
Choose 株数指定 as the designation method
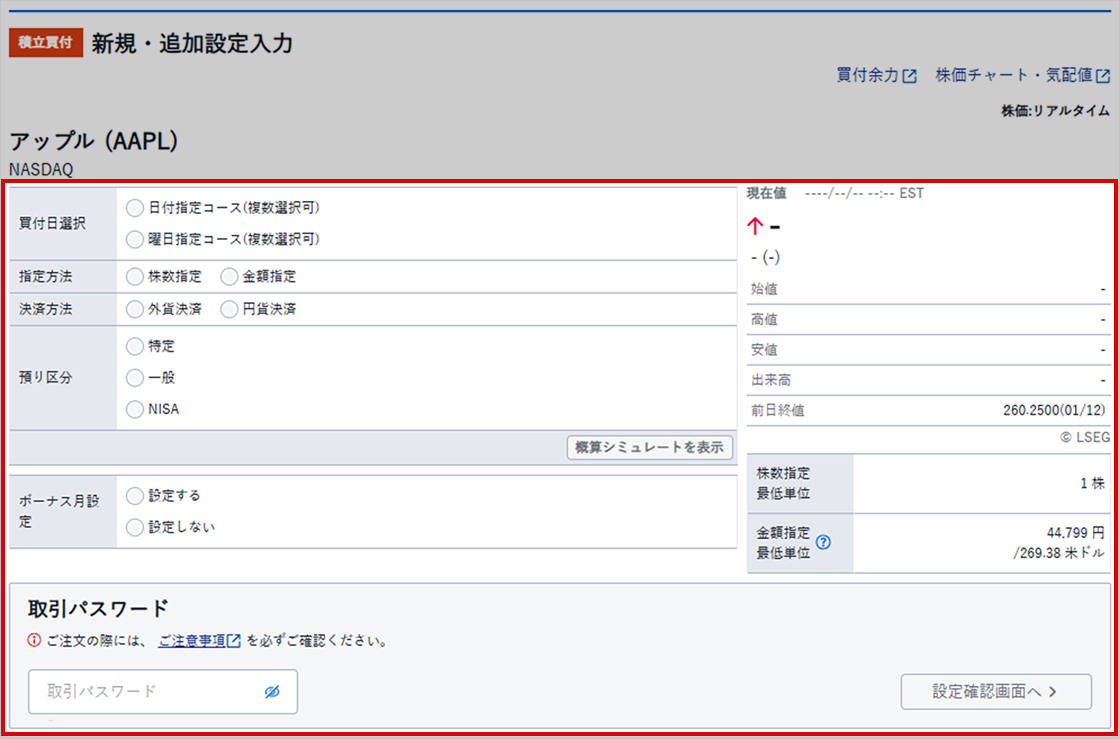[135, 277]
